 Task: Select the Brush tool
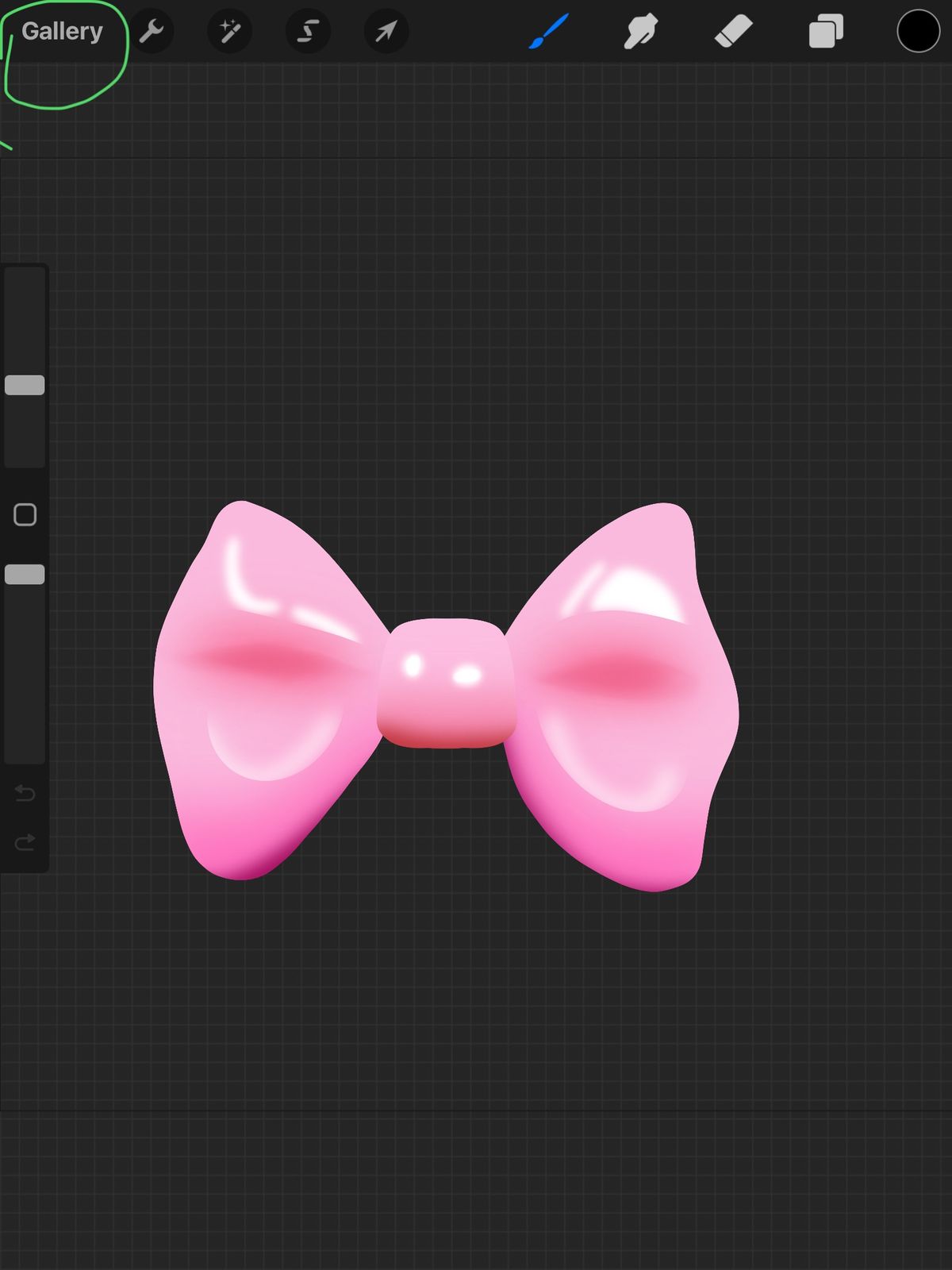[549, 32]
